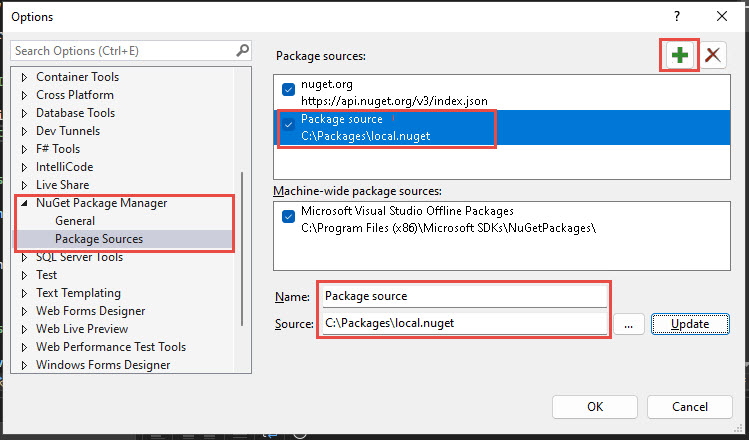Add a new package source with green plus
The height and width of the screenshot is (440, 749).
click(x=679, y=55)
